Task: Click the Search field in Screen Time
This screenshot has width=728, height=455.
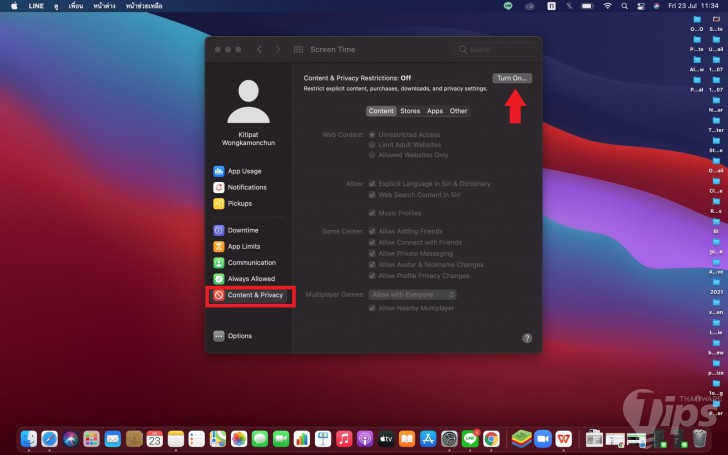Action: point(495,50)
